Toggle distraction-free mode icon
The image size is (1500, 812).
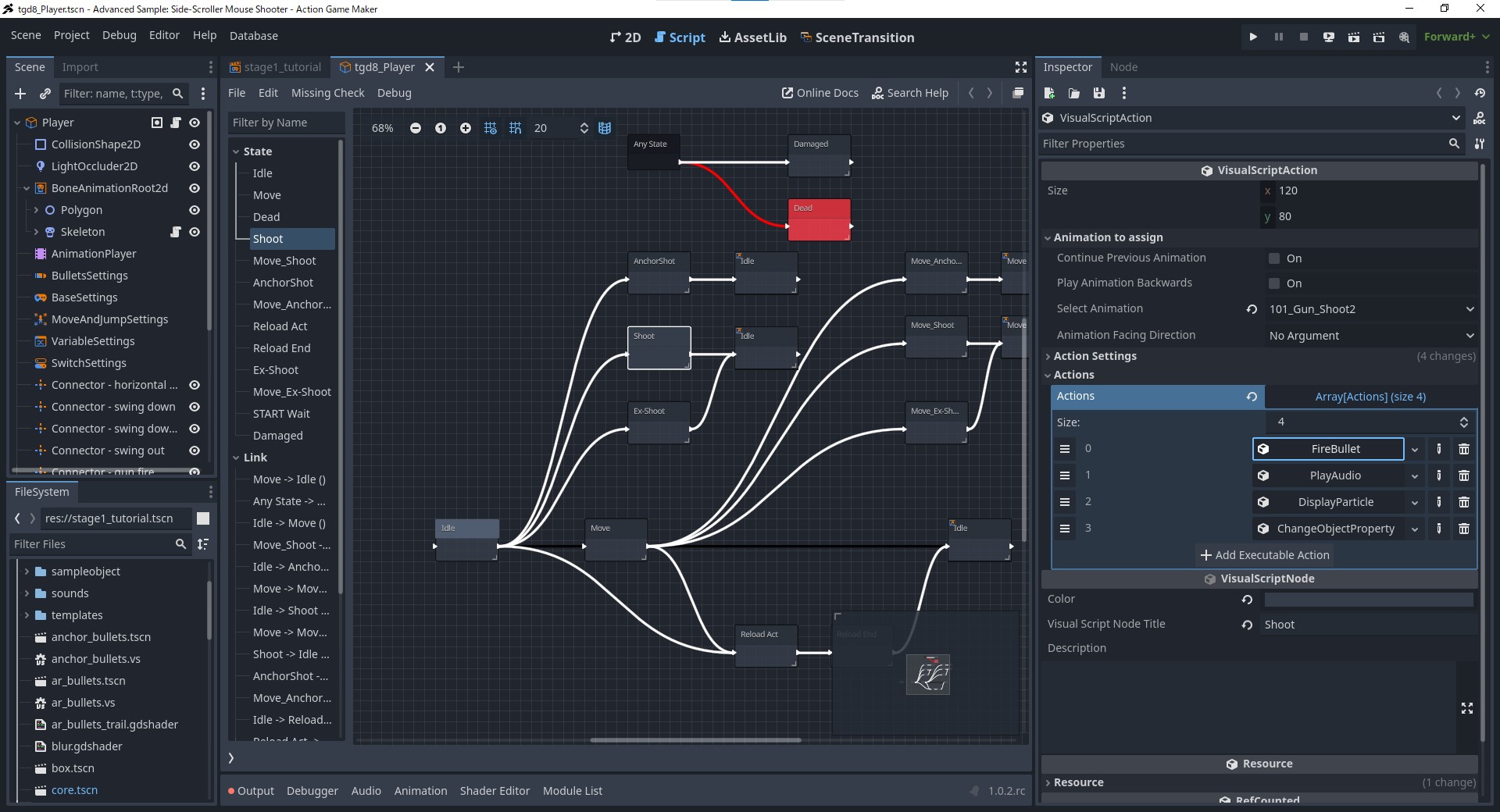click(1020, 67)
